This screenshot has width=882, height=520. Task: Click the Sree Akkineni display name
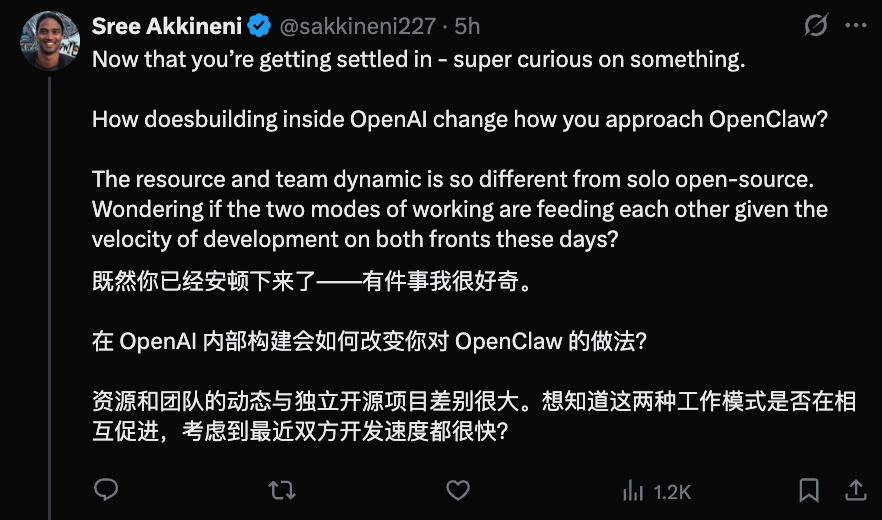166,26
